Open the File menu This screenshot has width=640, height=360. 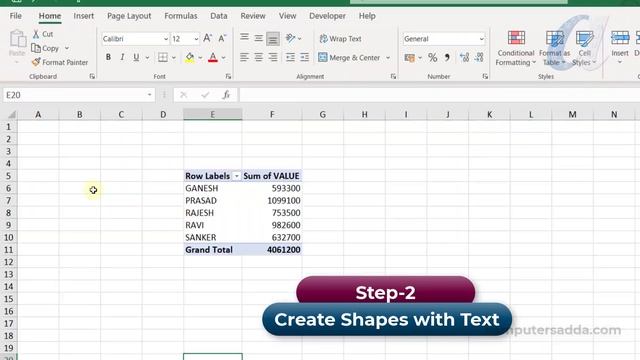16,16
